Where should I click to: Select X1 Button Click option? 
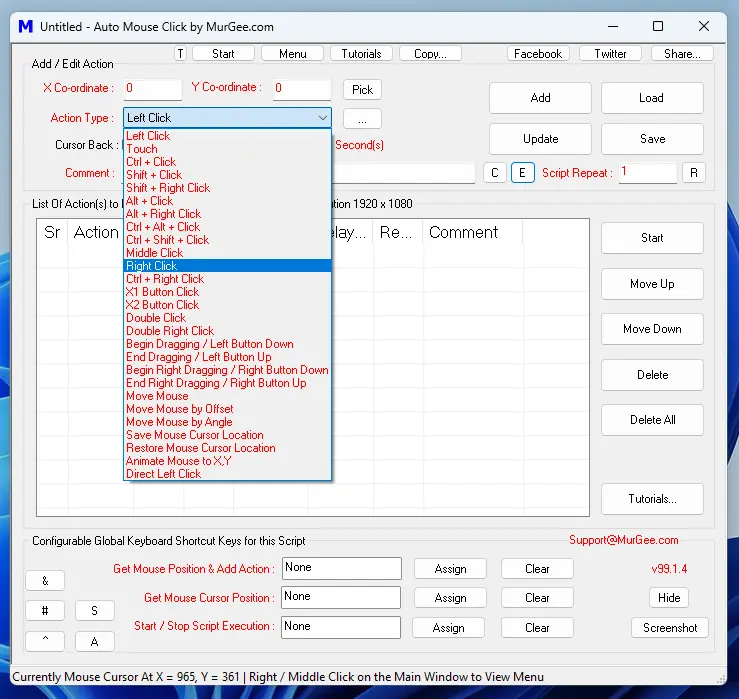[x=227, y=292]
